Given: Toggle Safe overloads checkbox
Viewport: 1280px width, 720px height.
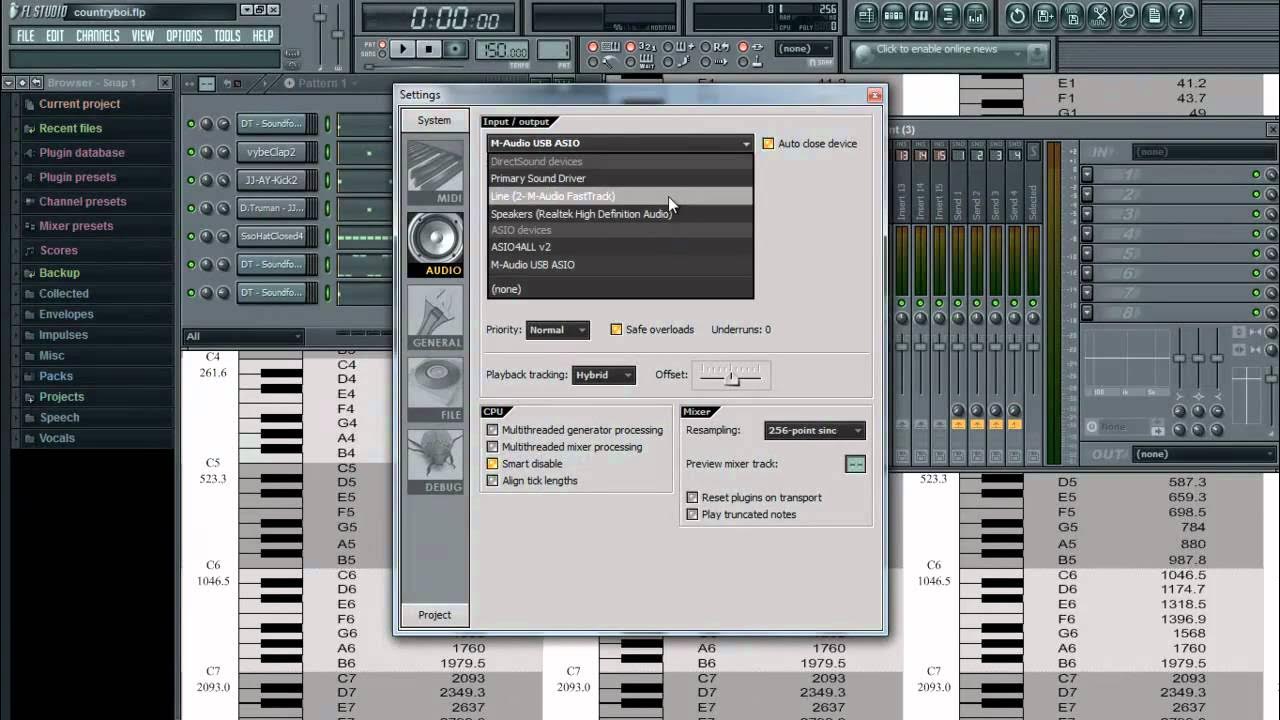Looking at the screenshot, I should 616,329.
